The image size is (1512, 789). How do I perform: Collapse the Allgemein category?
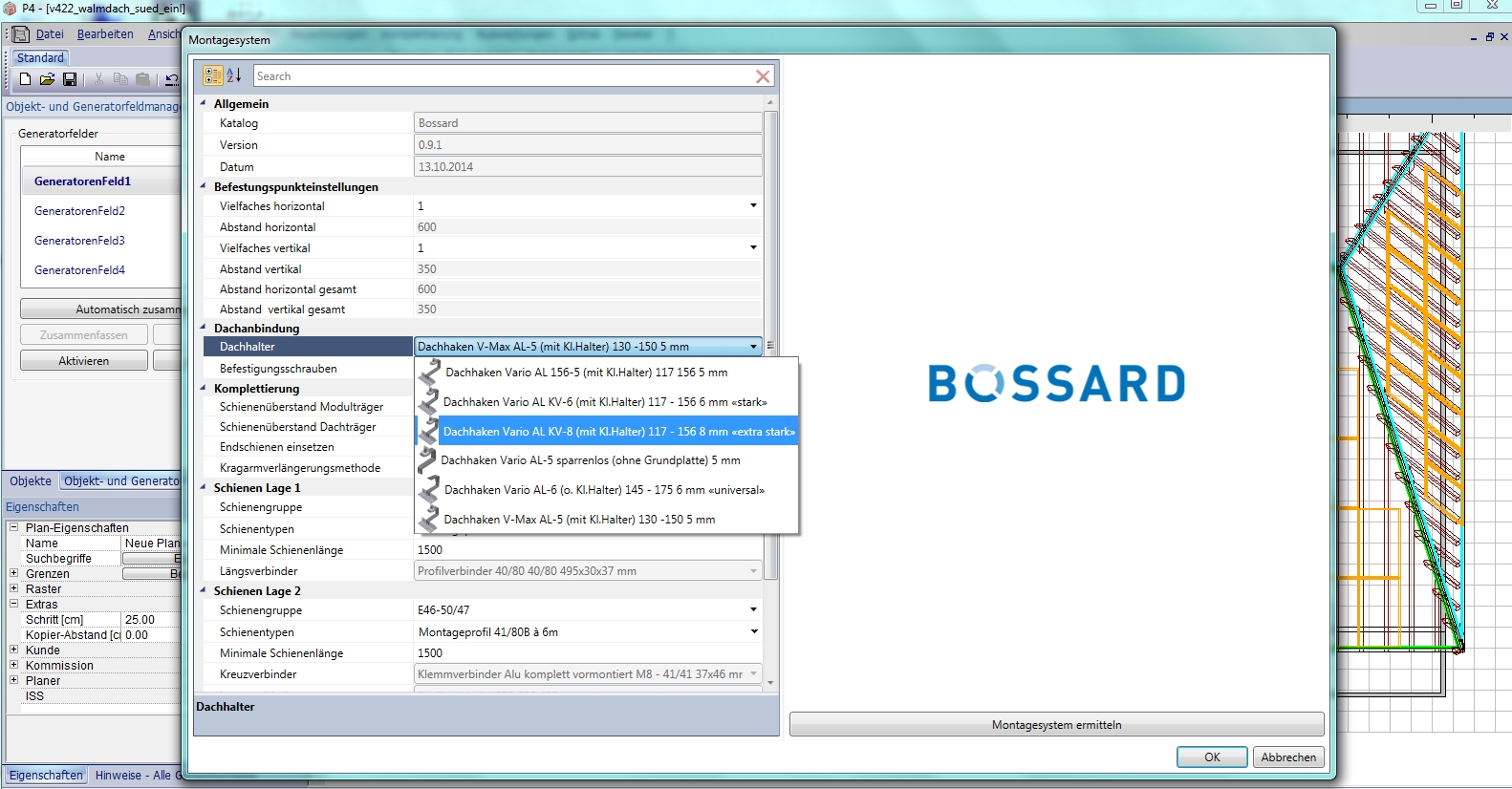click(204, 103)
